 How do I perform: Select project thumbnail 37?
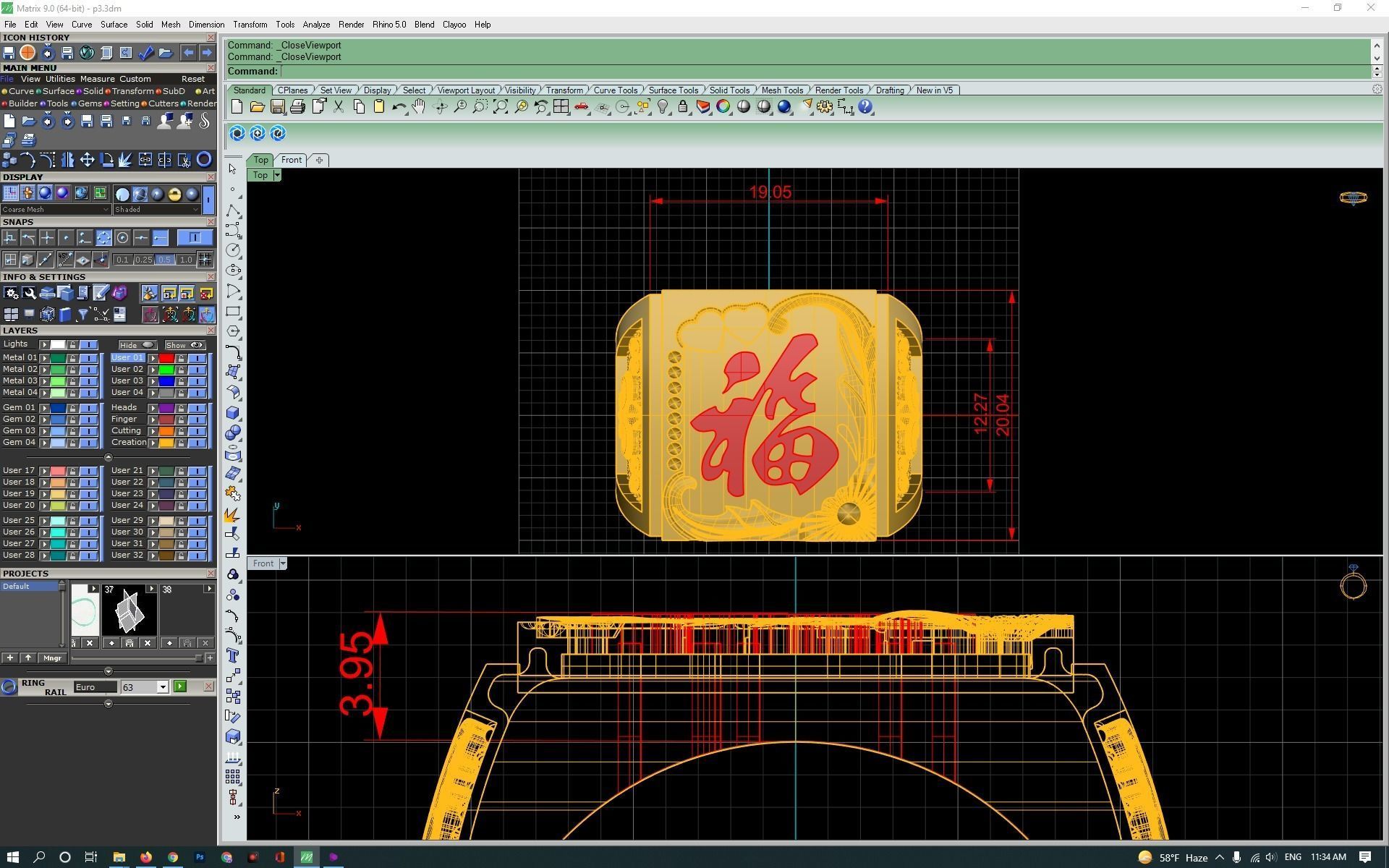click(x=129, y=610)
